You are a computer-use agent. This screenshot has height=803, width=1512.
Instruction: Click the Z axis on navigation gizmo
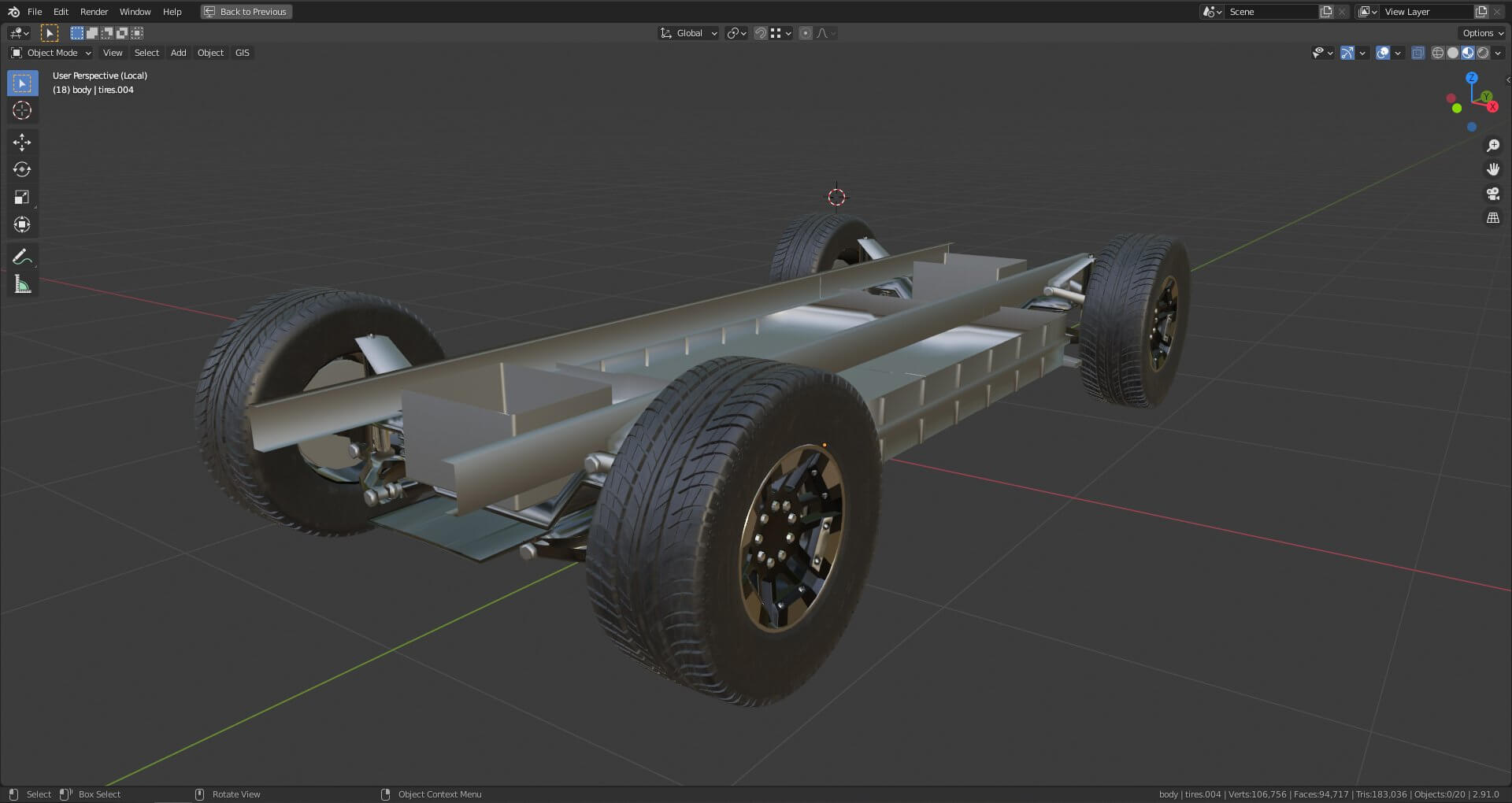point(1471,78)
